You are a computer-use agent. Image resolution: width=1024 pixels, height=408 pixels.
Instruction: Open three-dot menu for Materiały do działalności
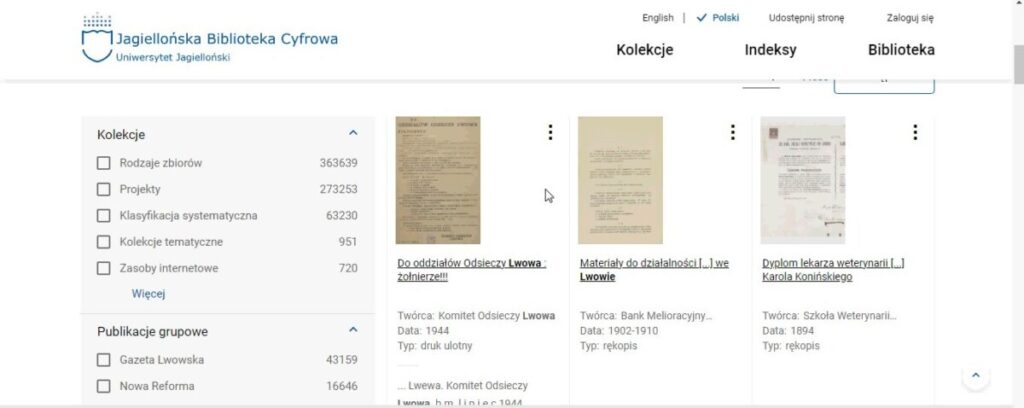tap(733, 132)
